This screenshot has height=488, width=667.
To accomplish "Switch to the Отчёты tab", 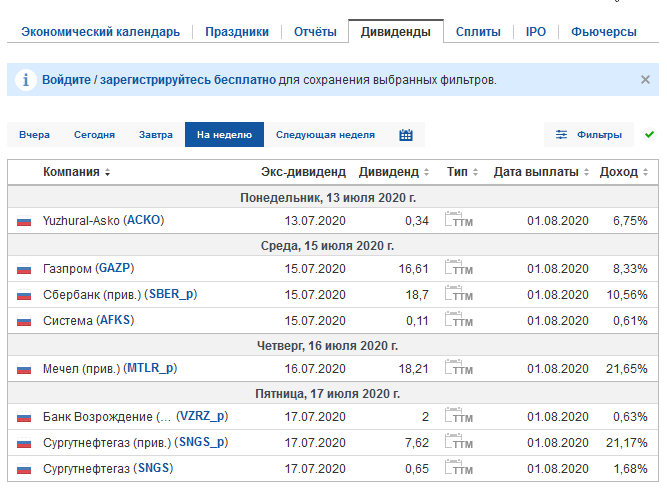I will tap(315, 32).
